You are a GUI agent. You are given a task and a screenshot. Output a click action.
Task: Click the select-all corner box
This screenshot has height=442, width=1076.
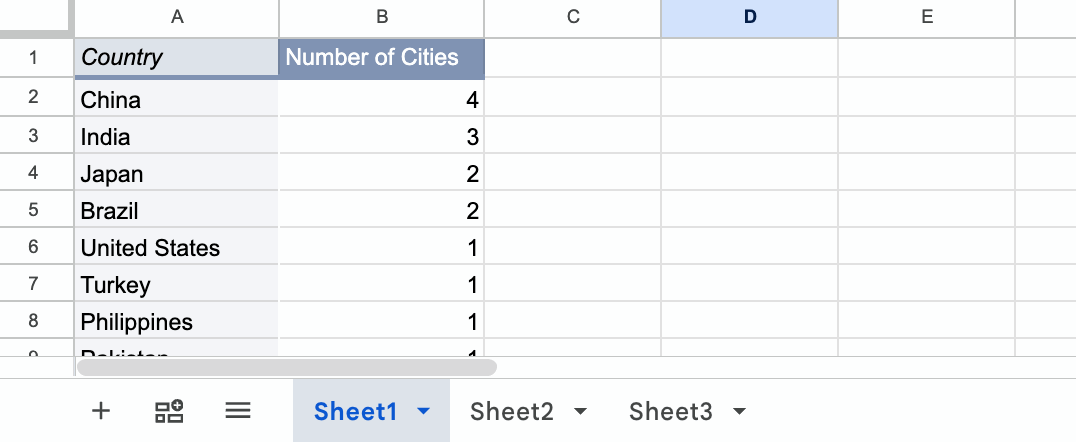pyautogui.click(x=36, y=16)
